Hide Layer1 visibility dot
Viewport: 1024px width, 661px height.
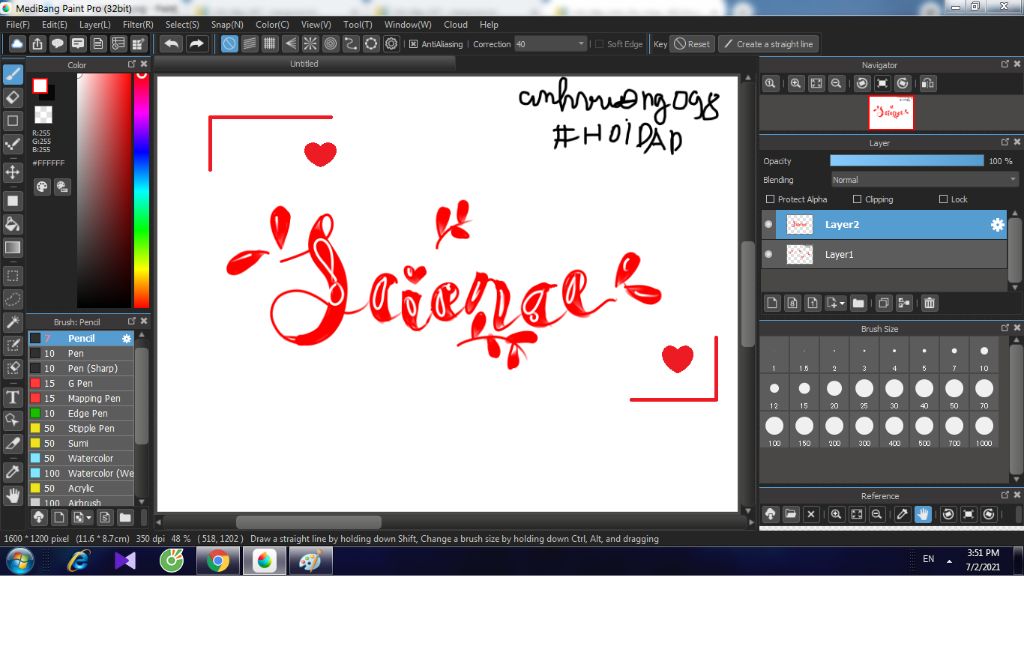point(769,254)
